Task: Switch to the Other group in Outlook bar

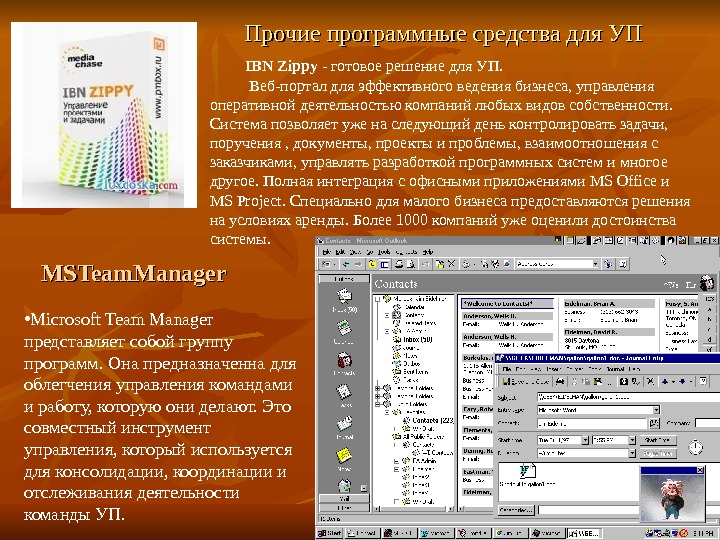Action: point(344,508)
